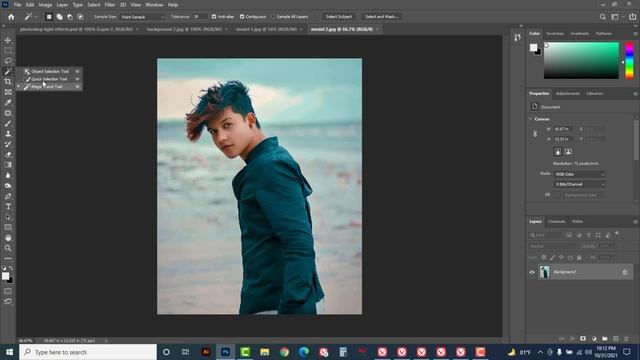Image resolution: width=640 pixels, height=360 pixels.
Task: Select the Rectangular Marquee tool
Action: pyautogui.click(x=8, y=50)
